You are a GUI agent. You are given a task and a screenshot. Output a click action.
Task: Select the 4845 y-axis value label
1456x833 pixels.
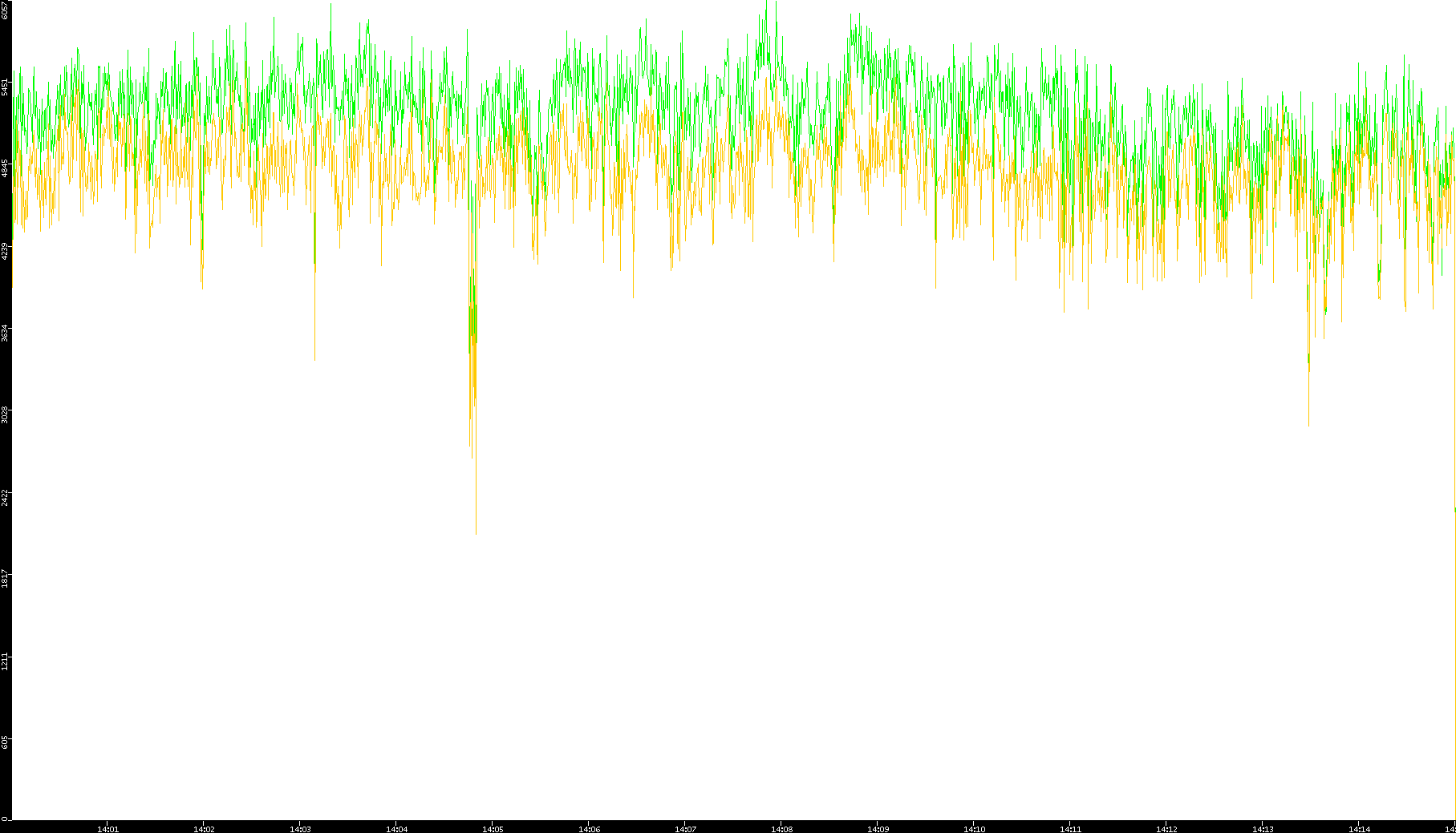tap(6, 168)
